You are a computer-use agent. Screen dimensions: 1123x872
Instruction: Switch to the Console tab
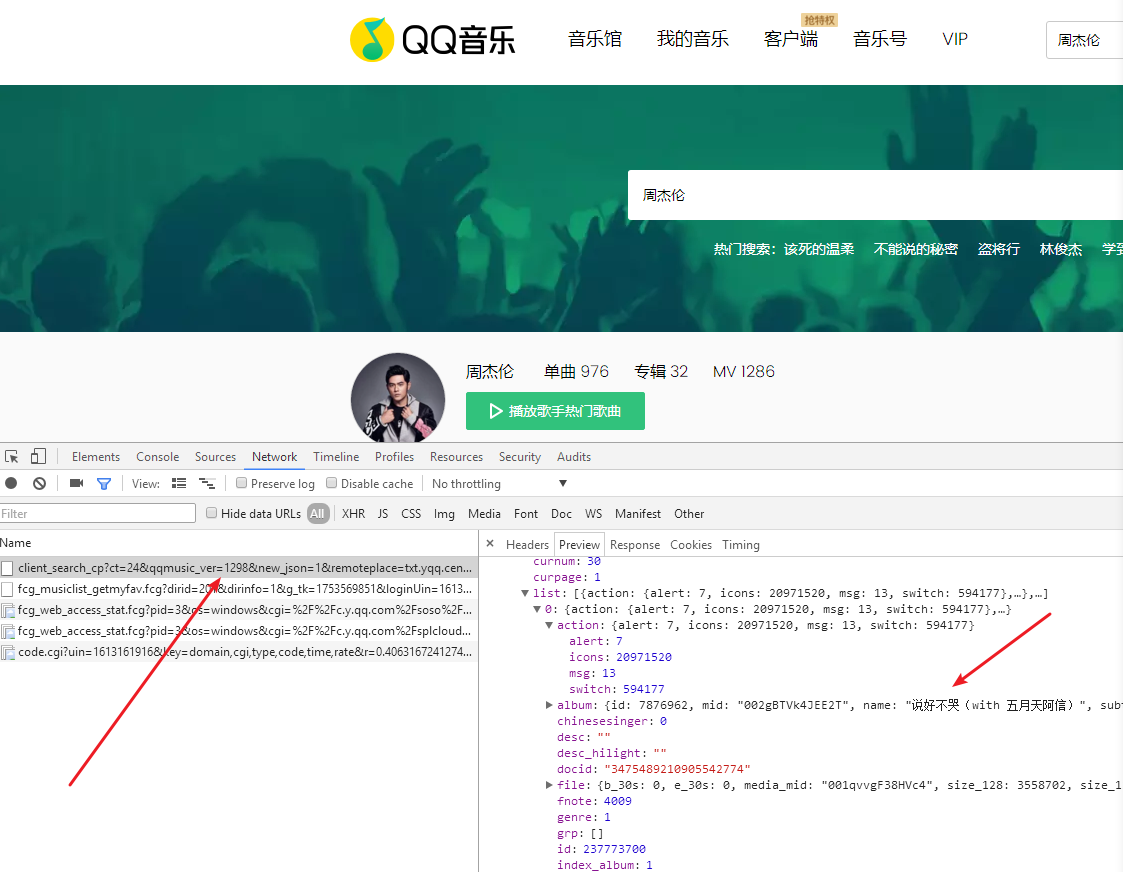158,457
